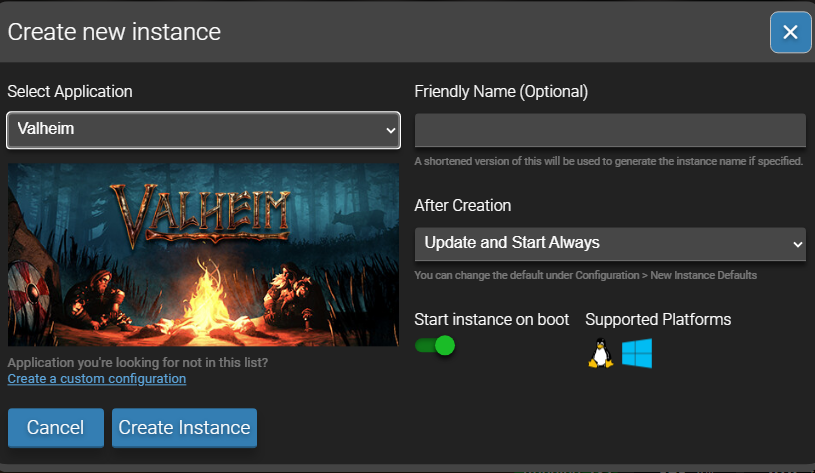Click the Supported Platforms label

[658, 319]
